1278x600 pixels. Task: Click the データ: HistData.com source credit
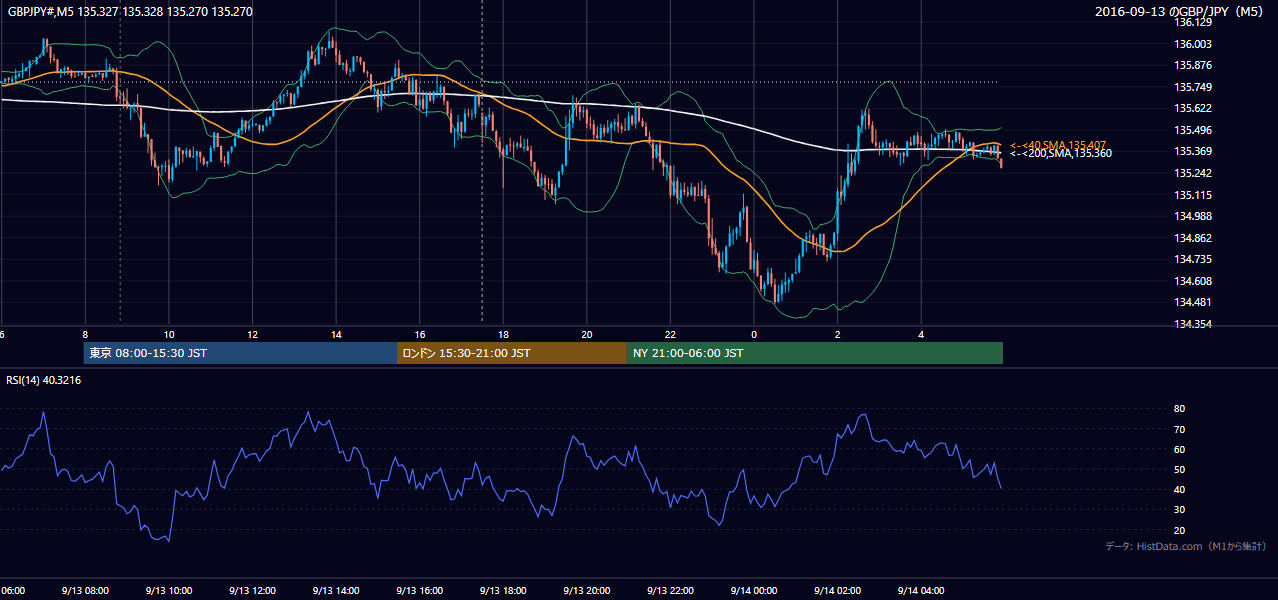coord(1186,546)
